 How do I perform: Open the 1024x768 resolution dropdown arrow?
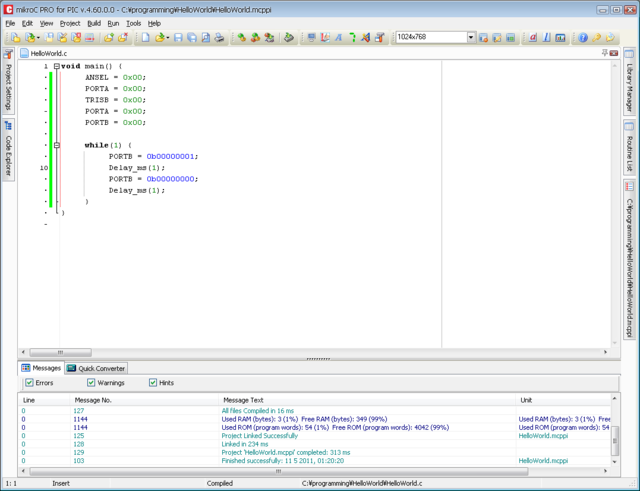[471, 38]
